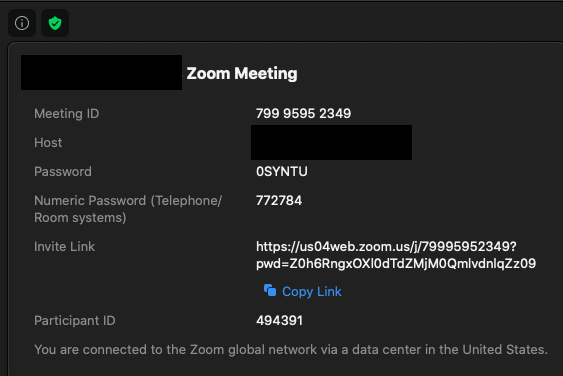Screen dimensions: 563x376
Task: Click the participant ID value 494391
Action: click(279, 320)
